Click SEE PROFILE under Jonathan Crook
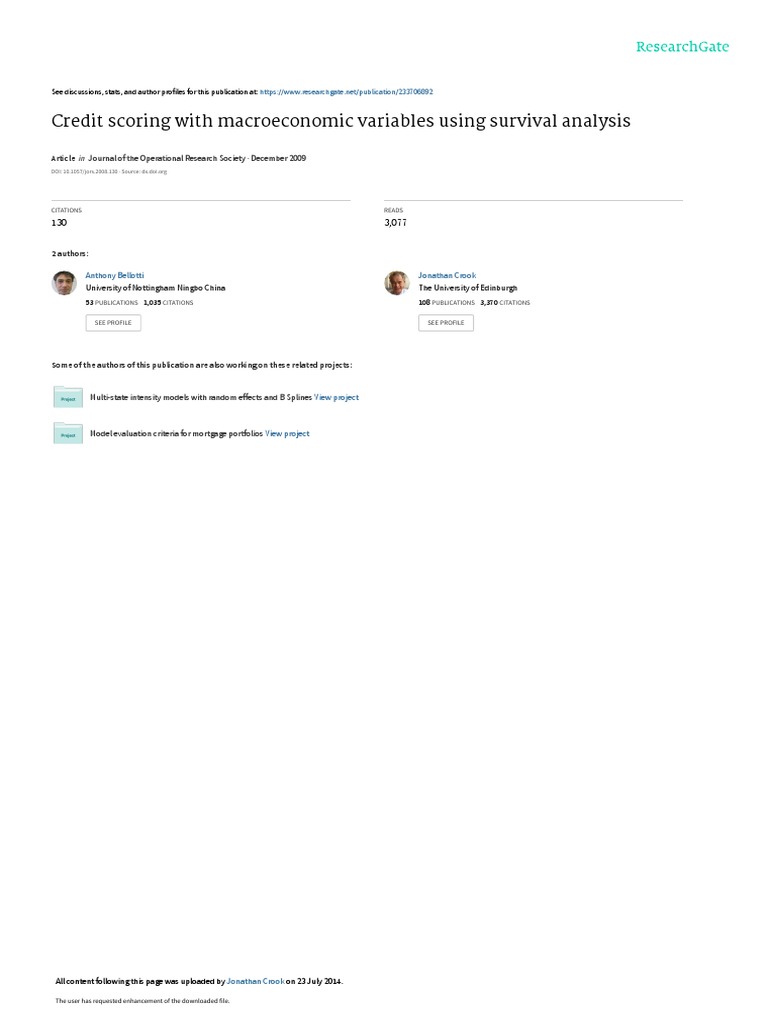This screenshot has height=1024, width=768. coord(446,323)
